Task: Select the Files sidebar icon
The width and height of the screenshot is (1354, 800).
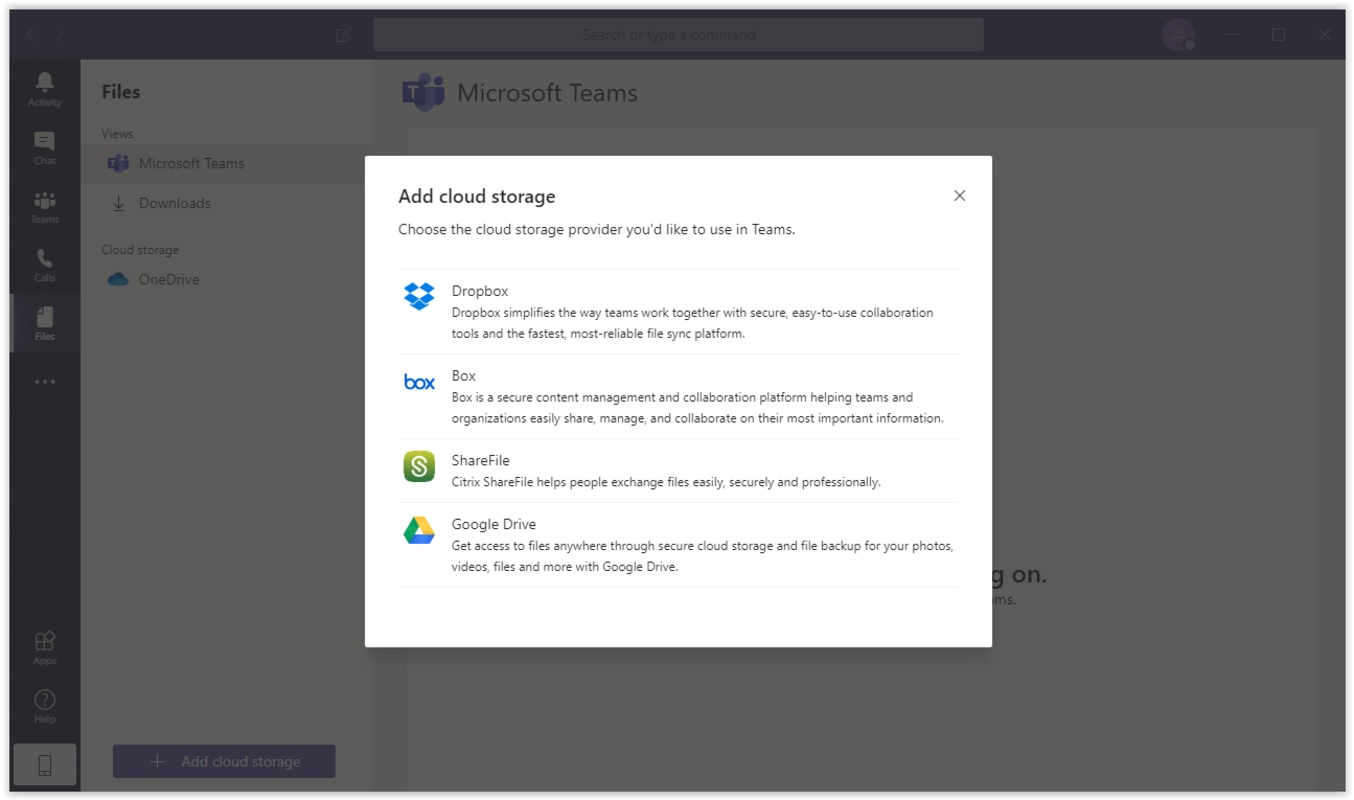Action: (45, 323)
